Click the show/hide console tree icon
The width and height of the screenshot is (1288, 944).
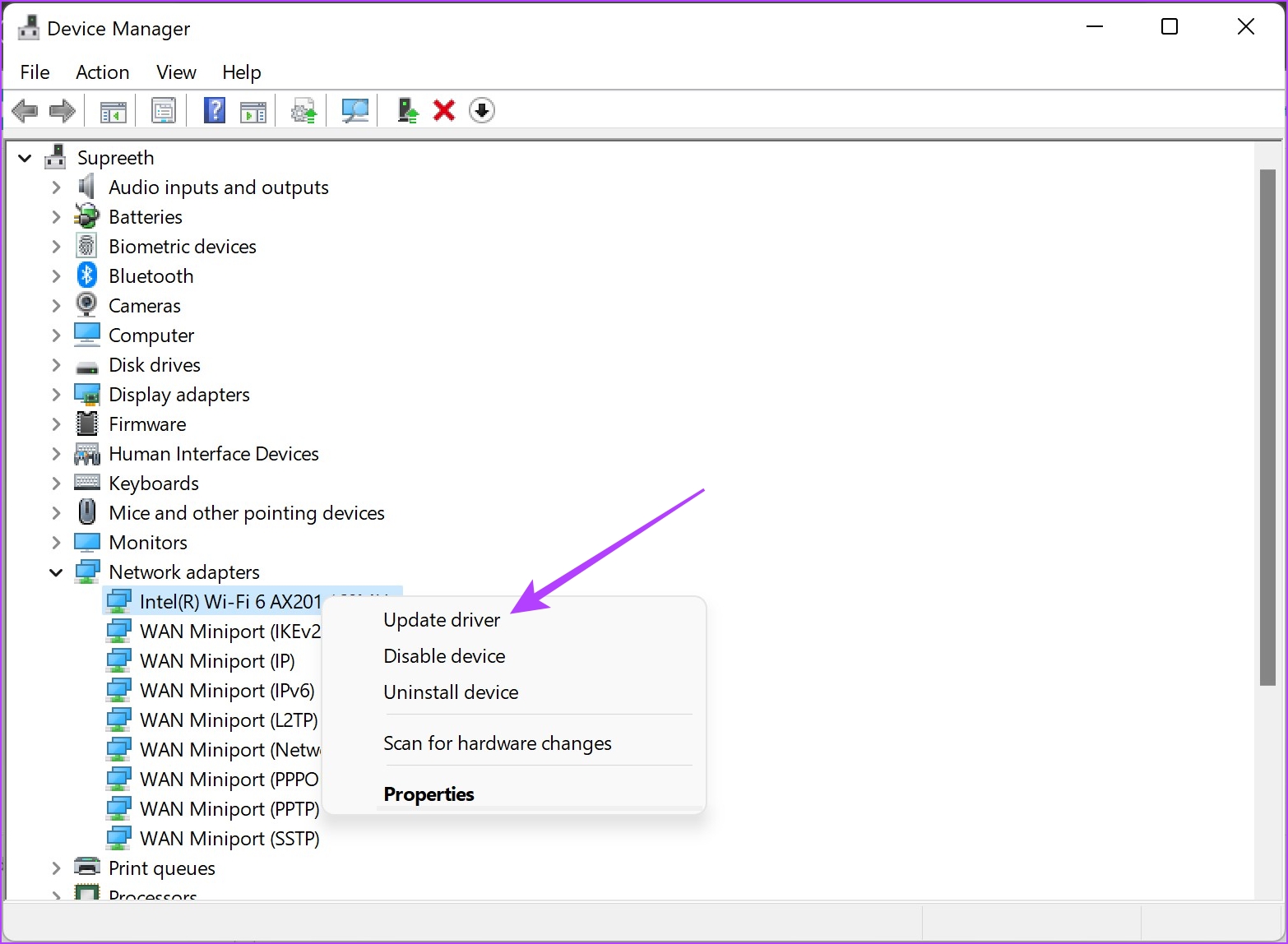(114, 110)
